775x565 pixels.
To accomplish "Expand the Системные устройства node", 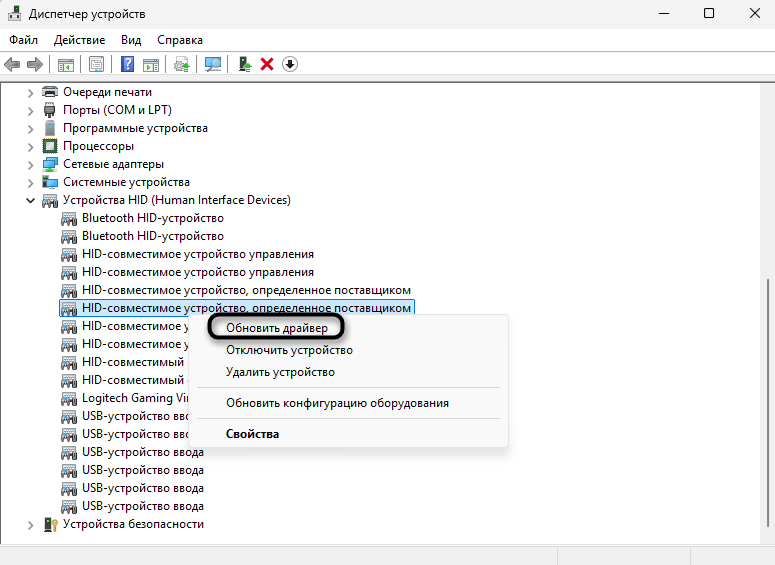I will [x=31, y=183].
